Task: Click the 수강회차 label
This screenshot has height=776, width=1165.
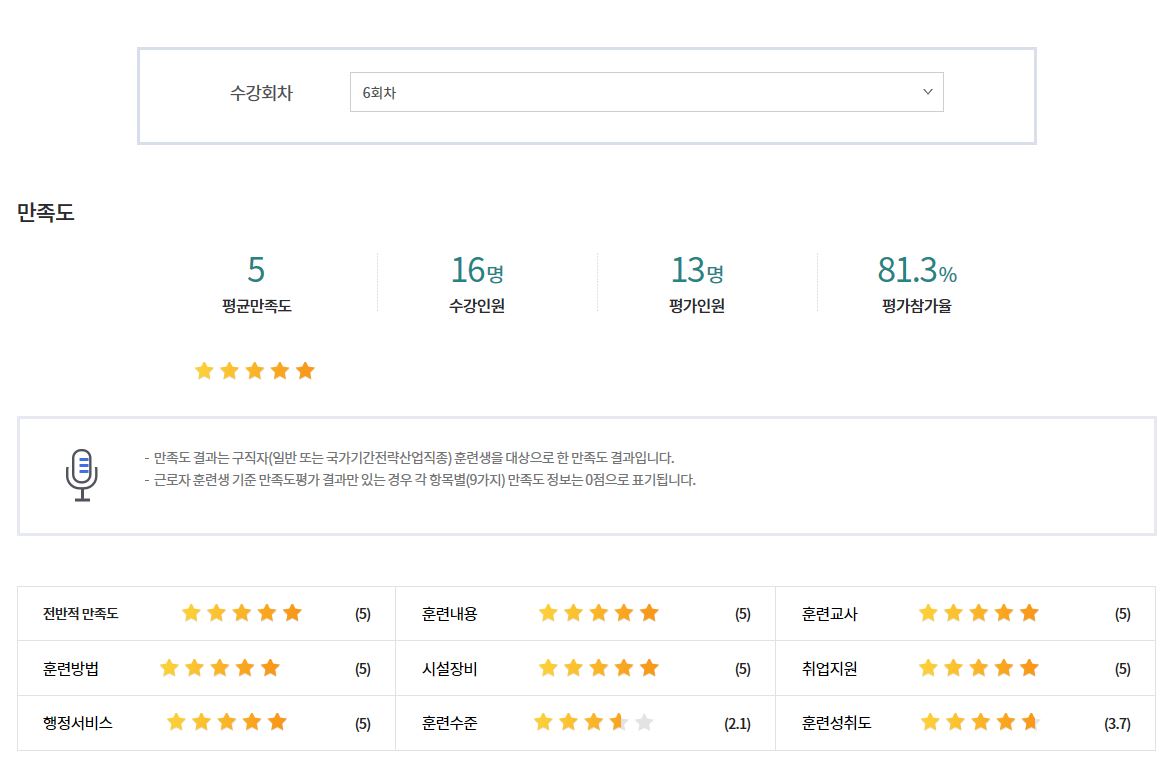Action: coord(261,93)
